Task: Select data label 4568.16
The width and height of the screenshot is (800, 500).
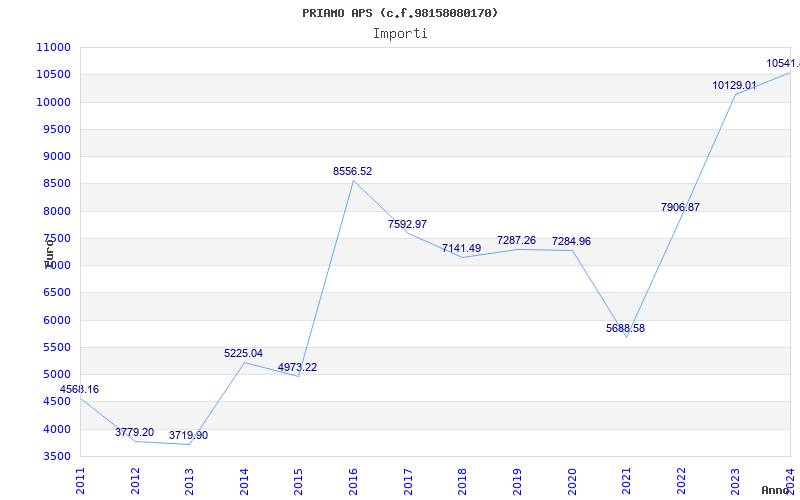Action: pyautogui.click(x=79, y=389)
